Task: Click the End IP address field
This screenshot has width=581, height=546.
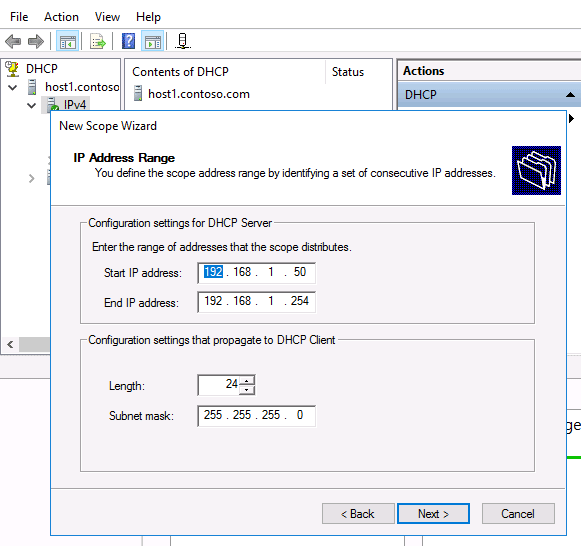Action: coord(256,302)
